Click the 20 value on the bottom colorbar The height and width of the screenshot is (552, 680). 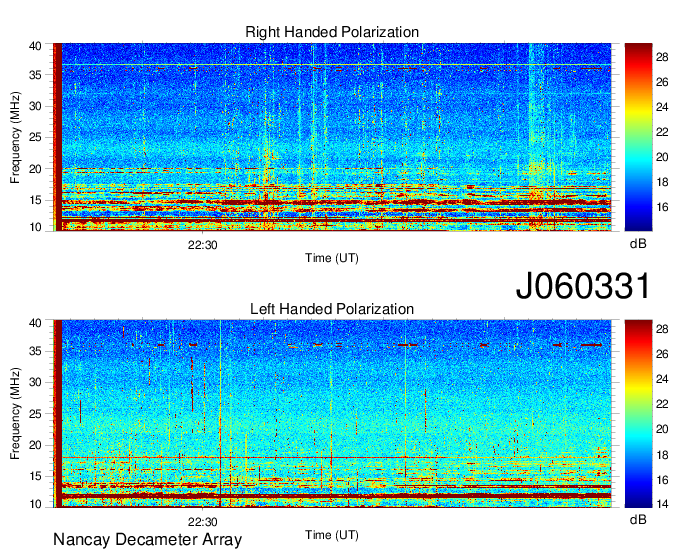[662, 429]
